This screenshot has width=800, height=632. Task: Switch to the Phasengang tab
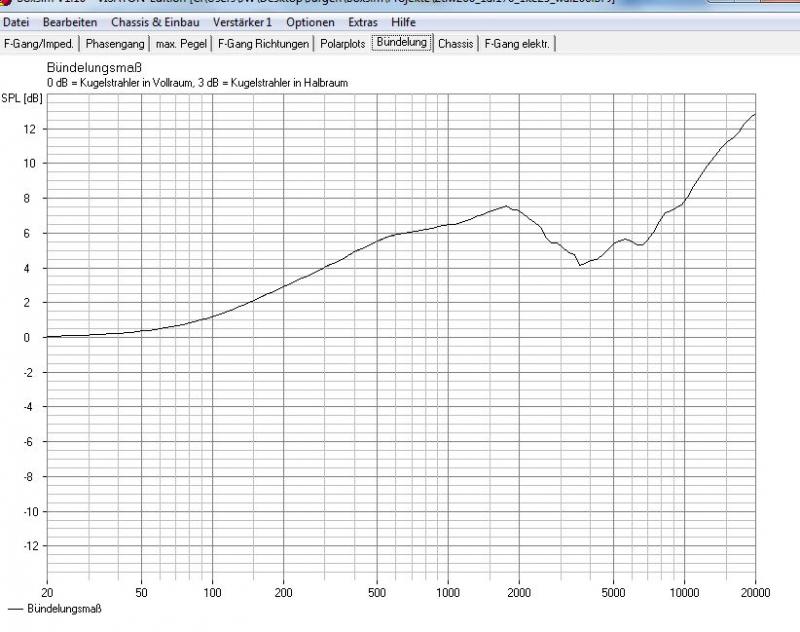coord(114,43)
